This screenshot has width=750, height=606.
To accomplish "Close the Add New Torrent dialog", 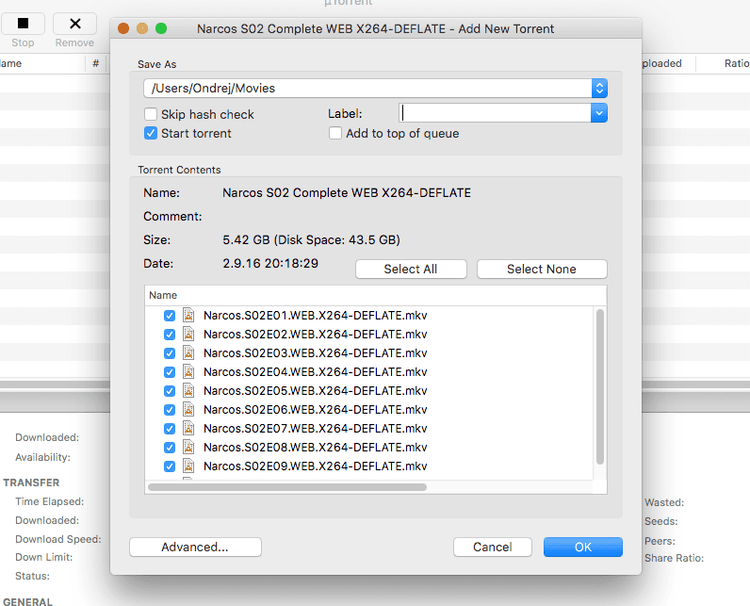I will (x=123, y=29).
